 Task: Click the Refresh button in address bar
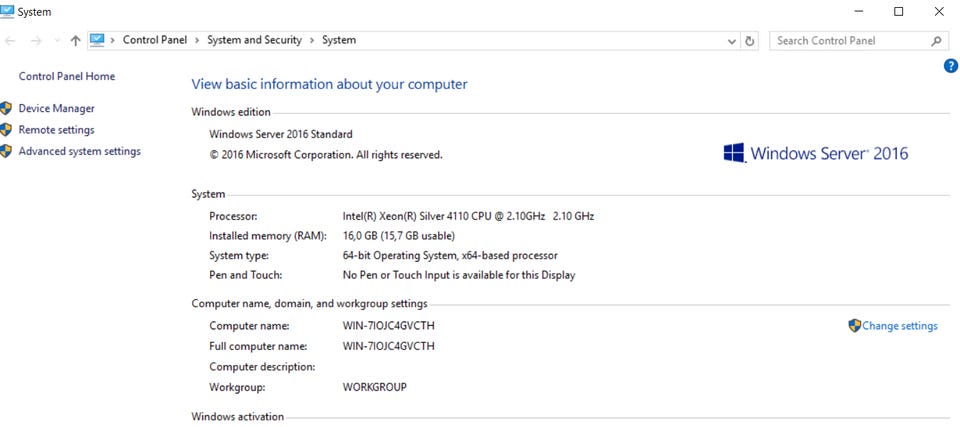[750, 41]
